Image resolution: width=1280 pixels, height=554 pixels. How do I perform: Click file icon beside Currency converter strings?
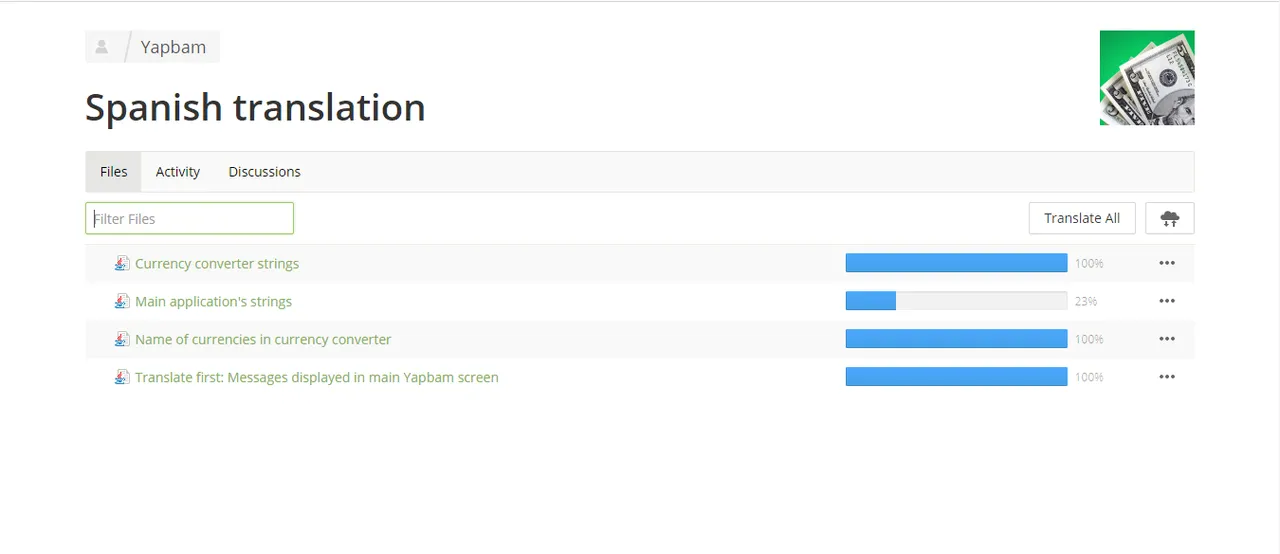pyautogui.click(x=122, y=264)
